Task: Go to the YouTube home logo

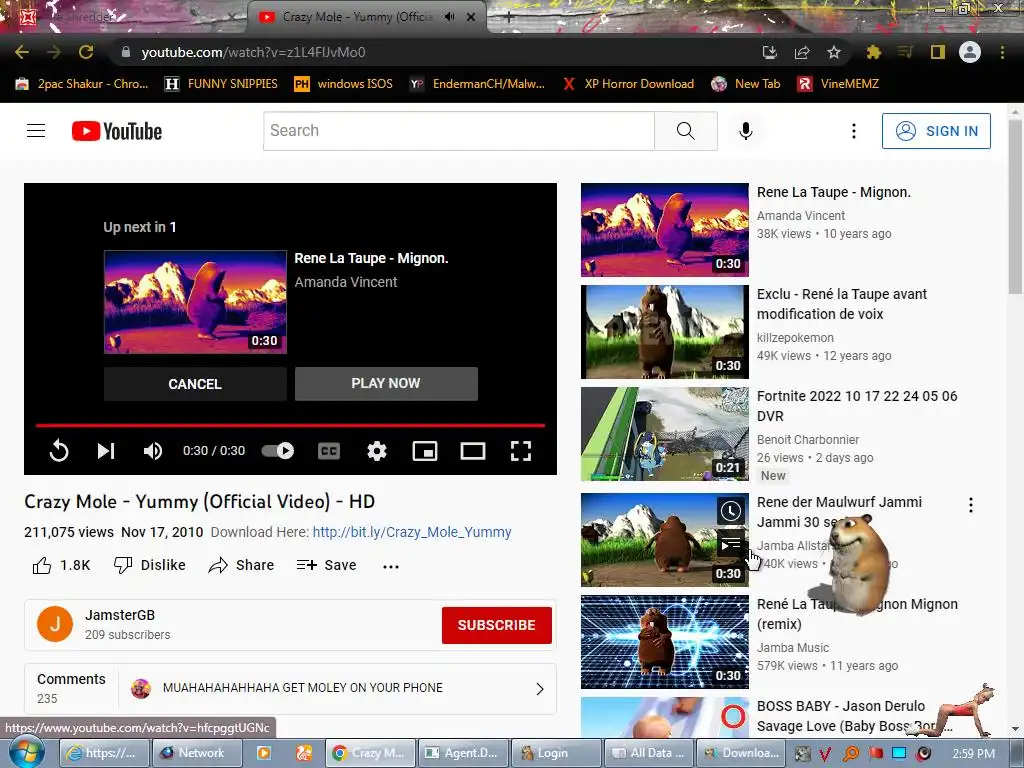Action: click(x=117, y=131)
